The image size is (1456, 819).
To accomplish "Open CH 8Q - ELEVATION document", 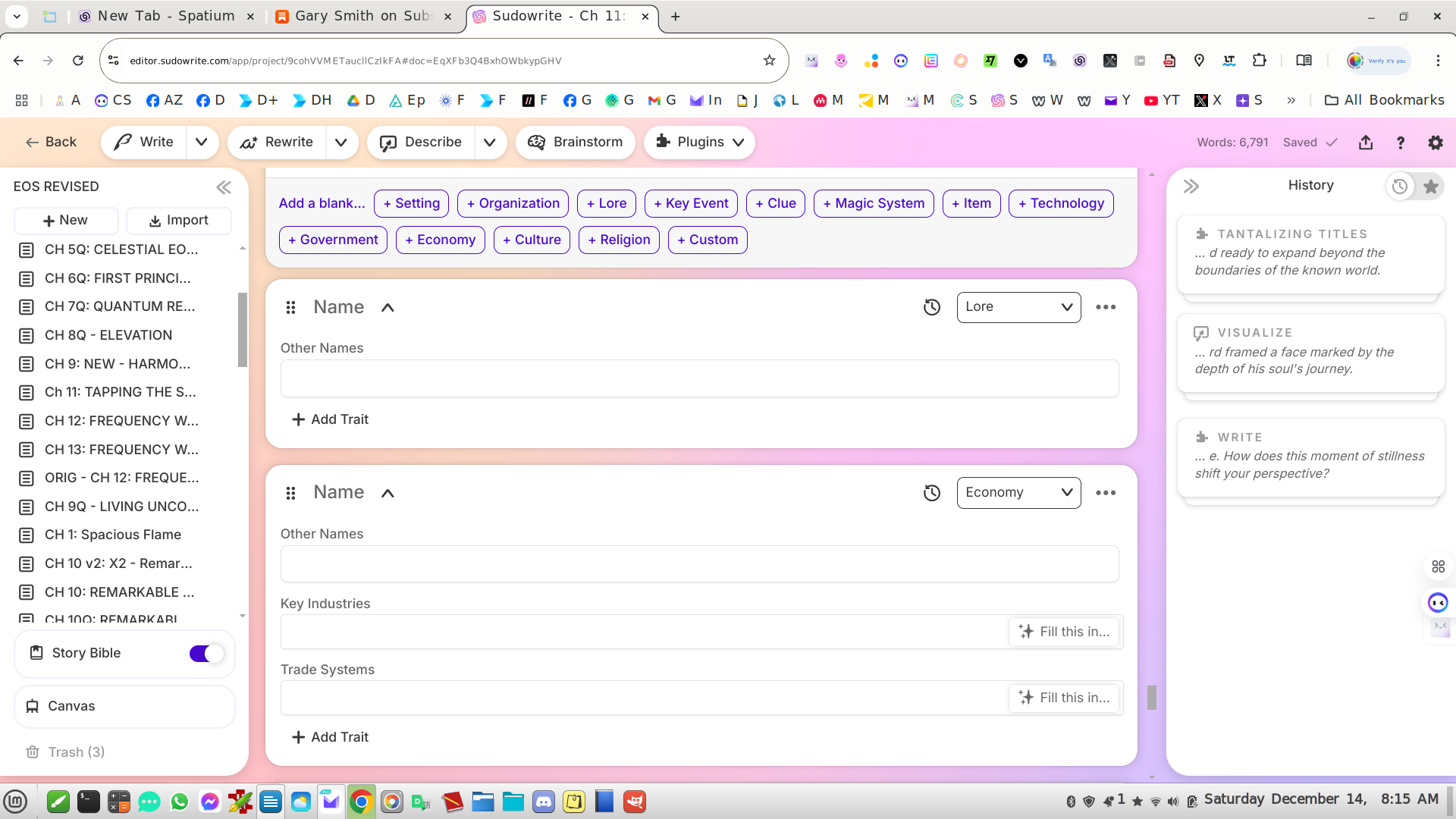I will (108, 335).
